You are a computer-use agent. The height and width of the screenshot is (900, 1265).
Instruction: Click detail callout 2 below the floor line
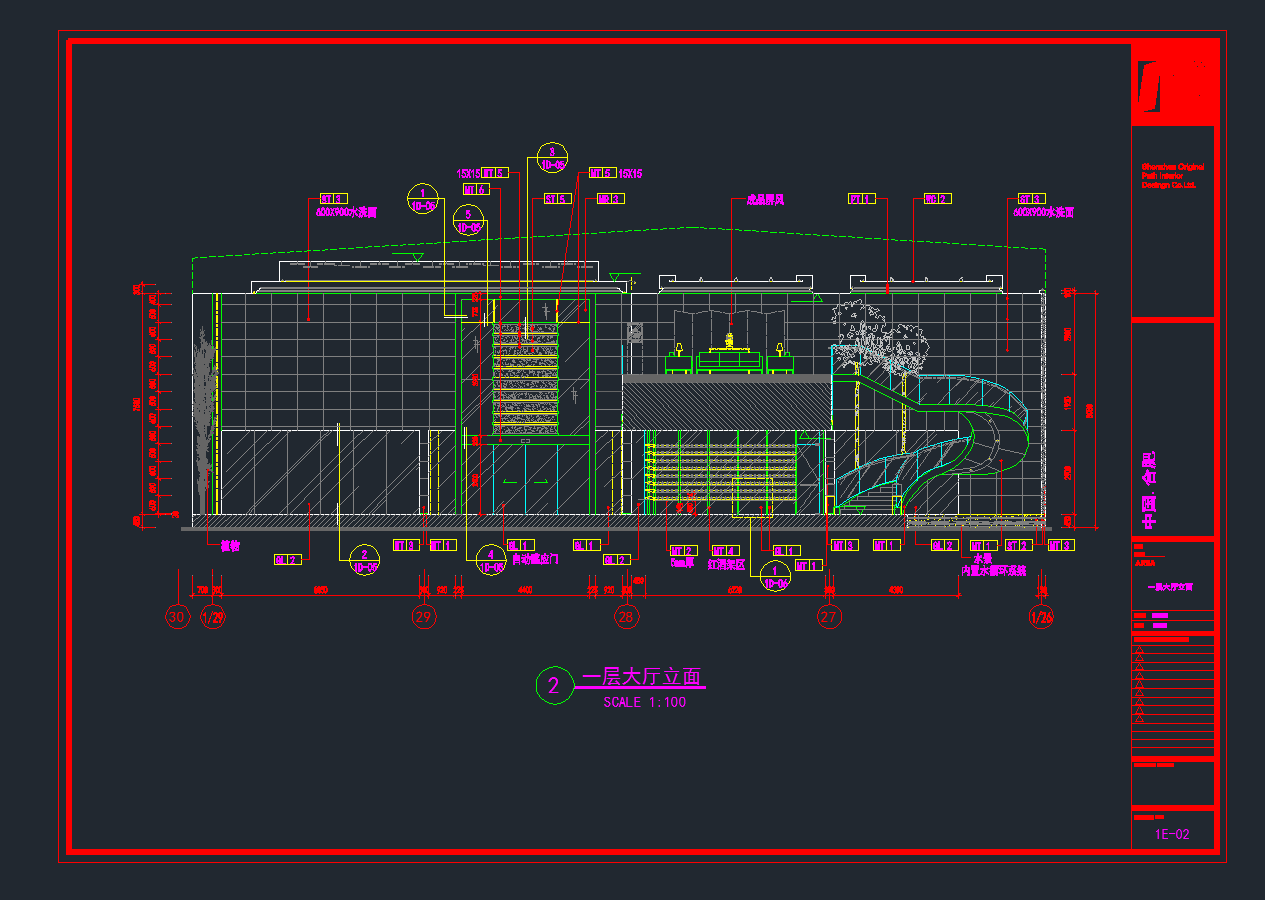(x=365, y=560)
